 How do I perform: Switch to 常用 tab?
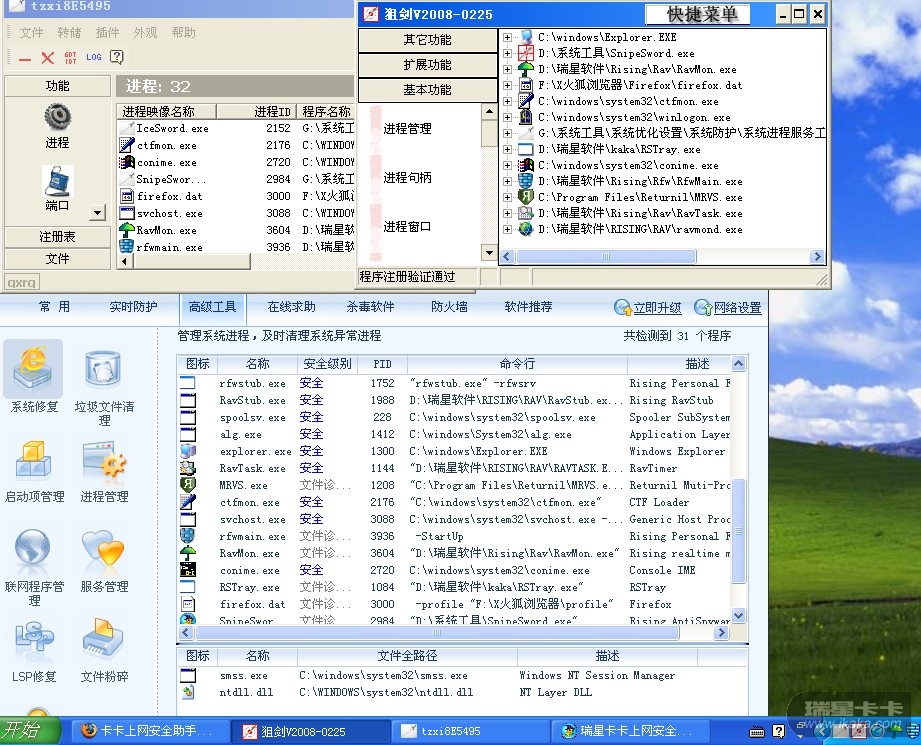55,307
